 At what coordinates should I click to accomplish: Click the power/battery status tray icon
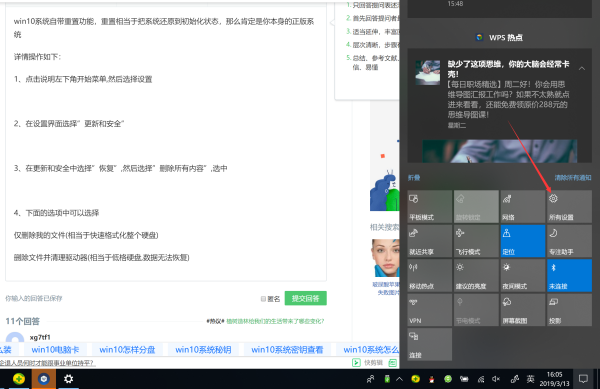(x=464, y=379)
